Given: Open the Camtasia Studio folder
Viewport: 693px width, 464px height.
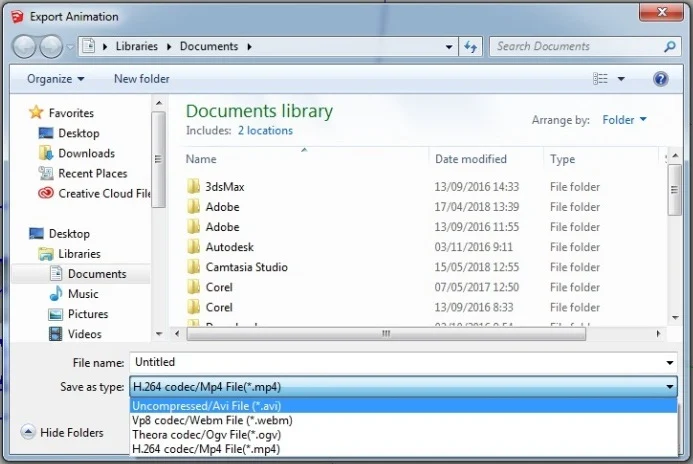Looking at the screenshot, I should pyautogui.click(x=246, y=267).
